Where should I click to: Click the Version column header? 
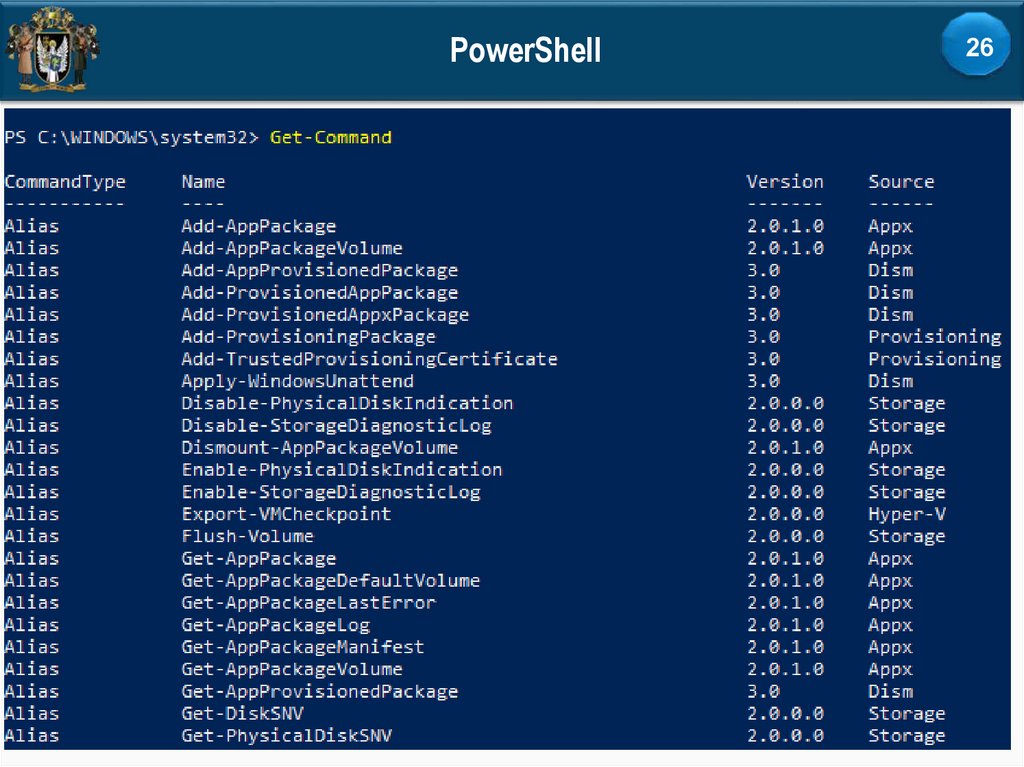[x=785, y=182]
